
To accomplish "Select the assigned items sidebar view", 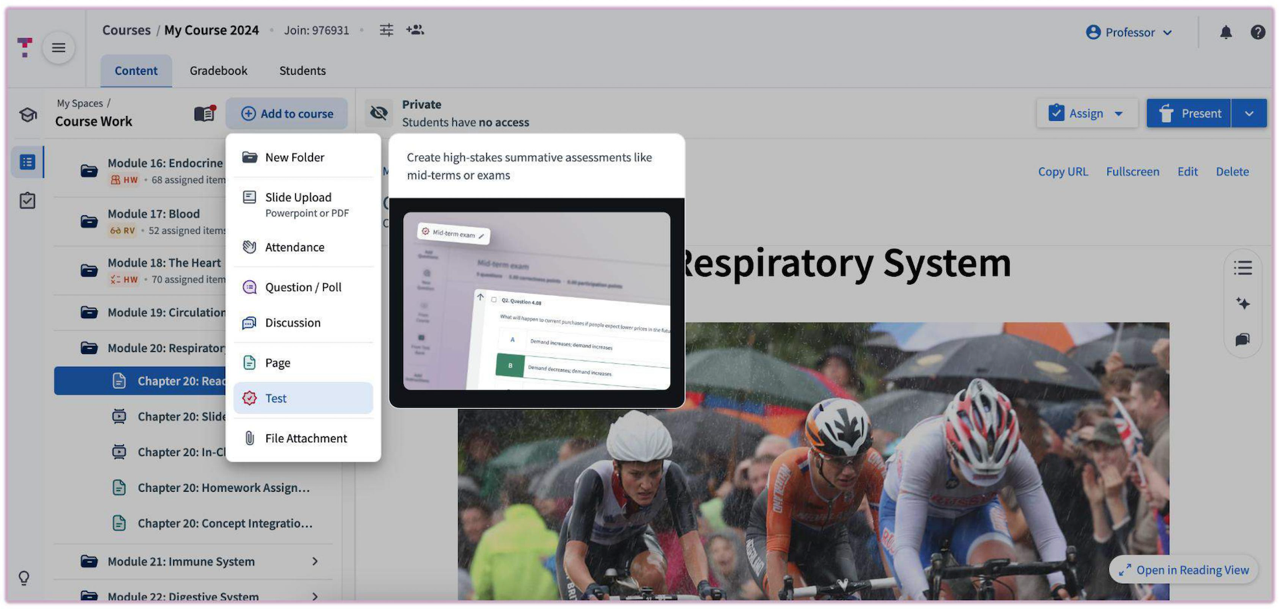I will tap(27, 201).
